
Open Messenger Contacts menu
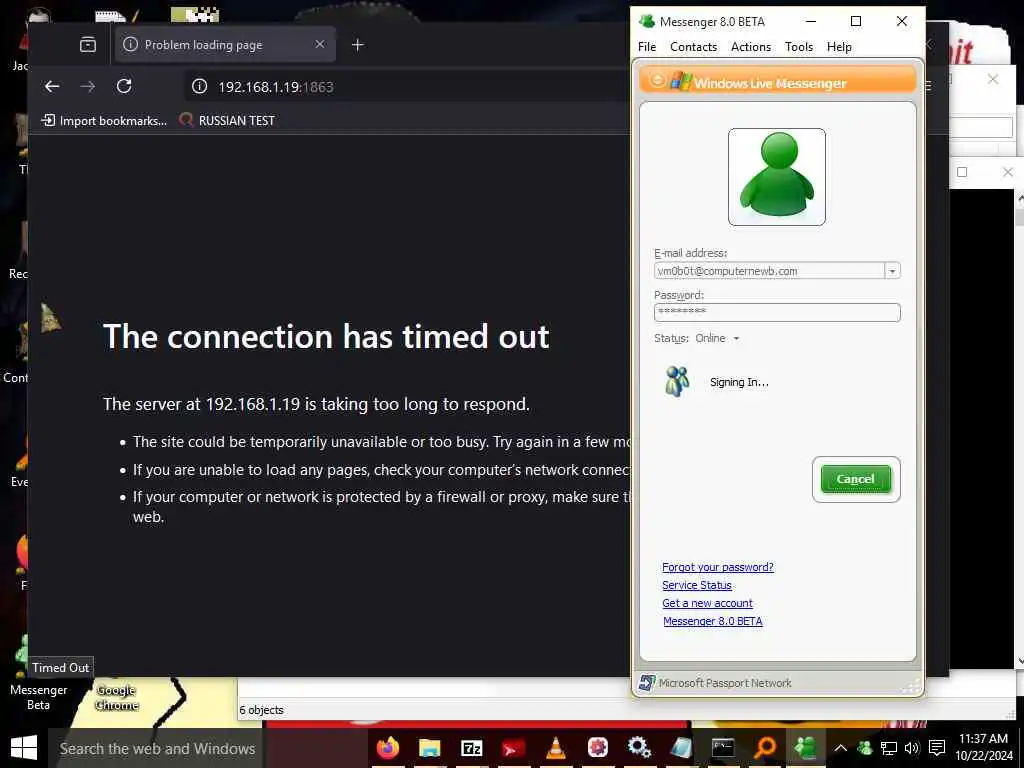click(x=693, y=47)
